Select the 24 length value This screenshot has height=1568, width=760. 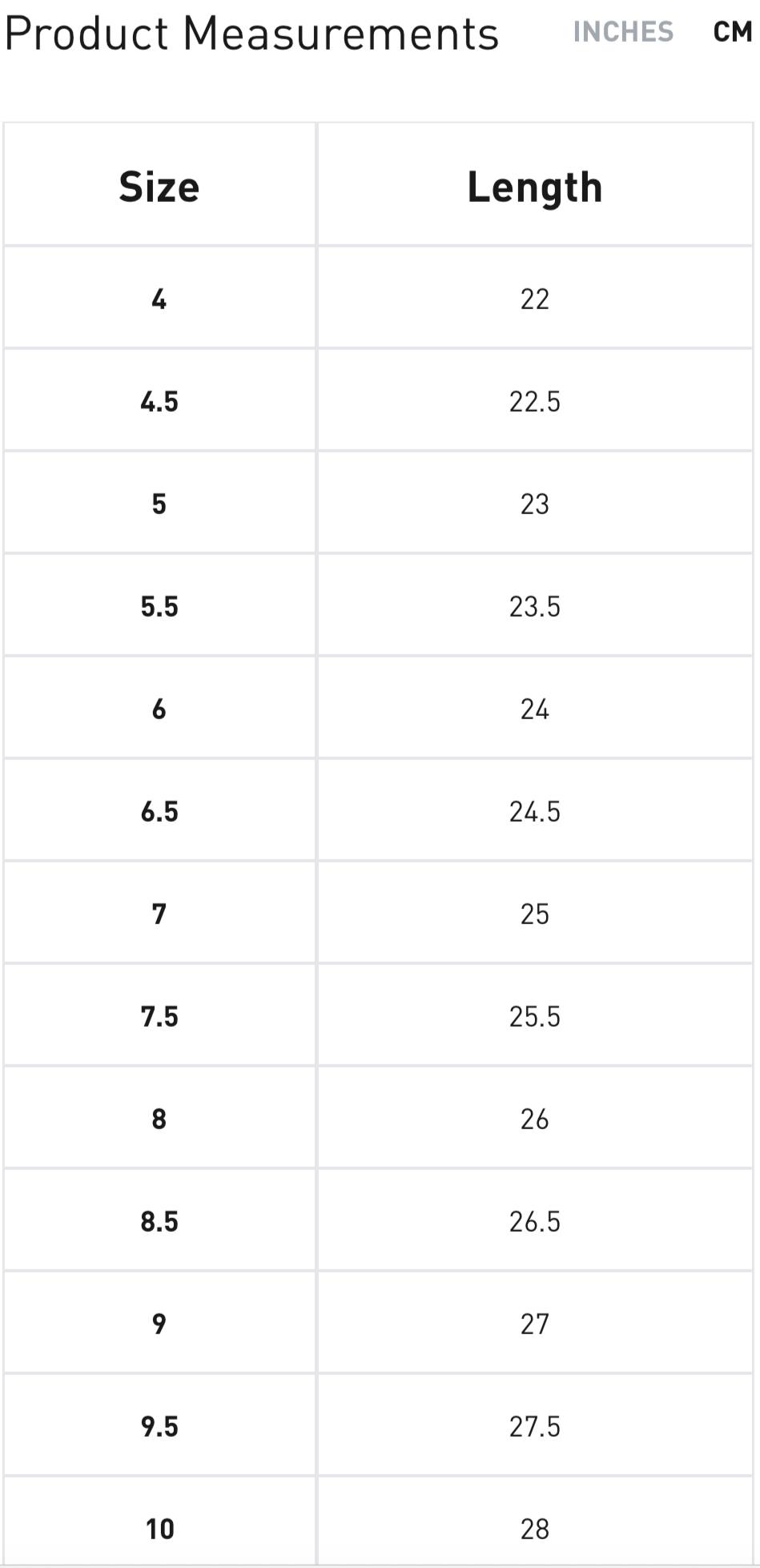[x=534, y=709]
